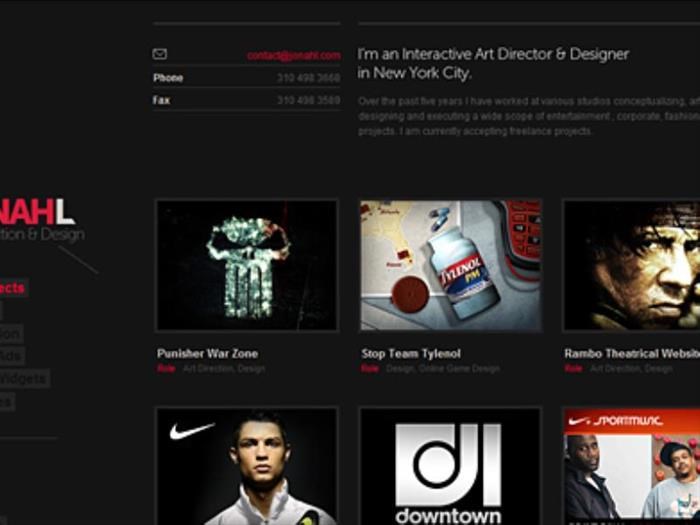
Task: Open the Stop Team Tylenol thumbnail
Action: [x=450, y=265]
